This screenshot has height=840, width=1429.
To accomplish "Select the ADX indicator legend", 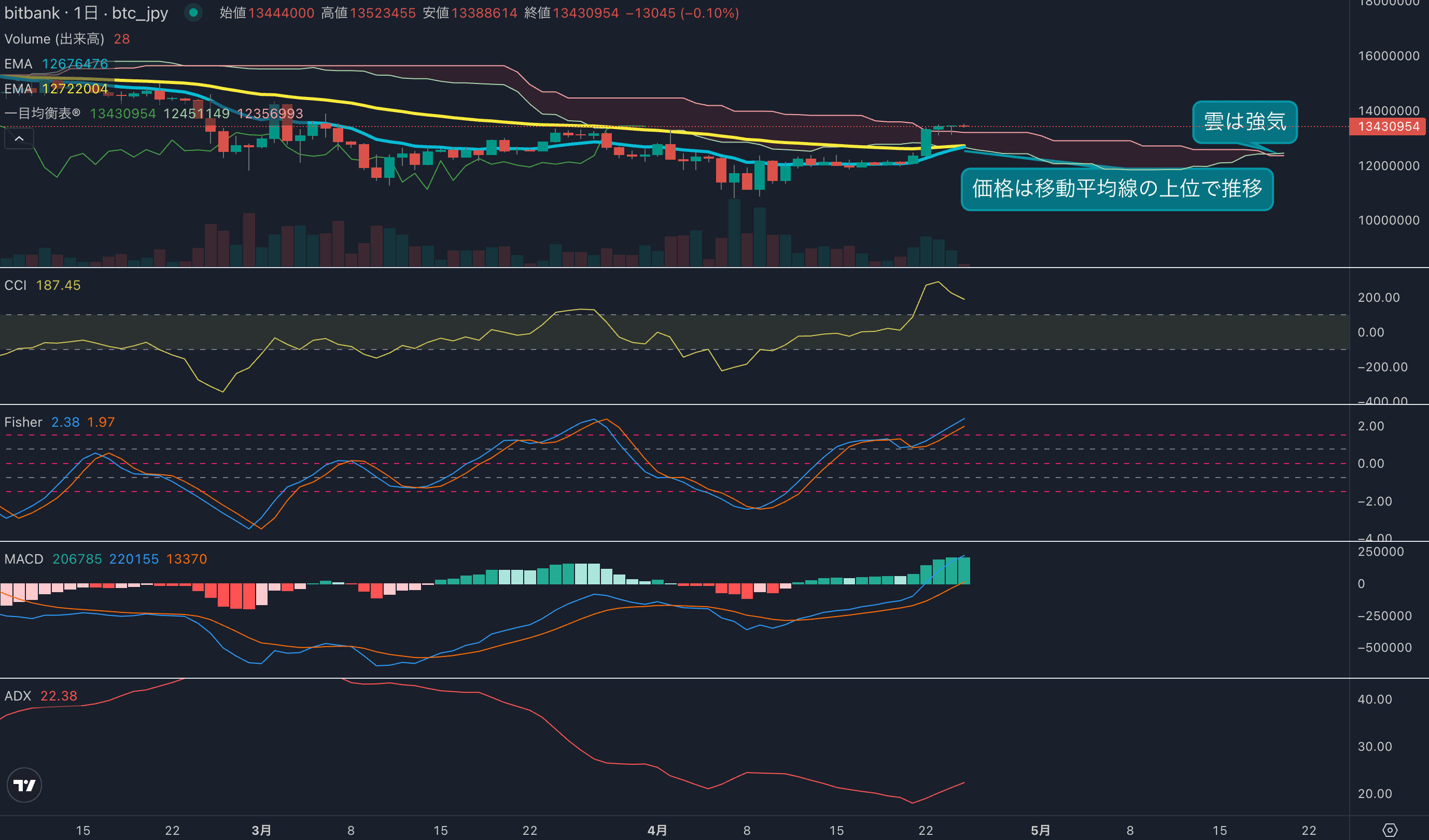I will [18, 696].
